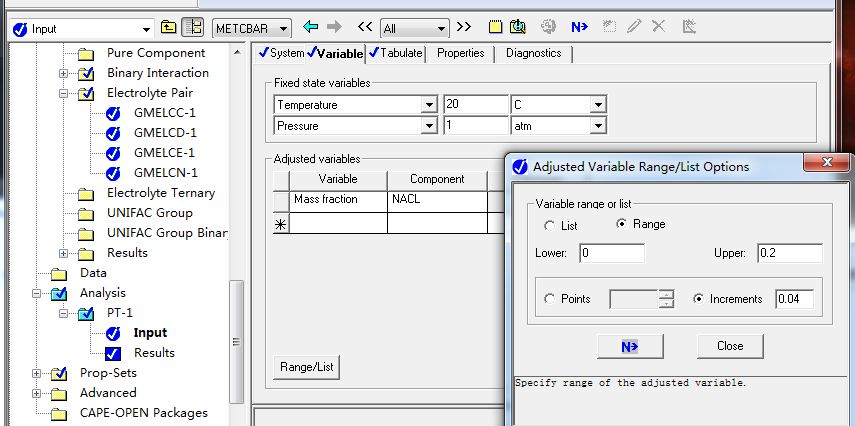Image resolution: width=855 pixels, height=426 pixels.
Task: Open the GMELCC-1 electrolyte pair item
Action: tap(165, 113)
